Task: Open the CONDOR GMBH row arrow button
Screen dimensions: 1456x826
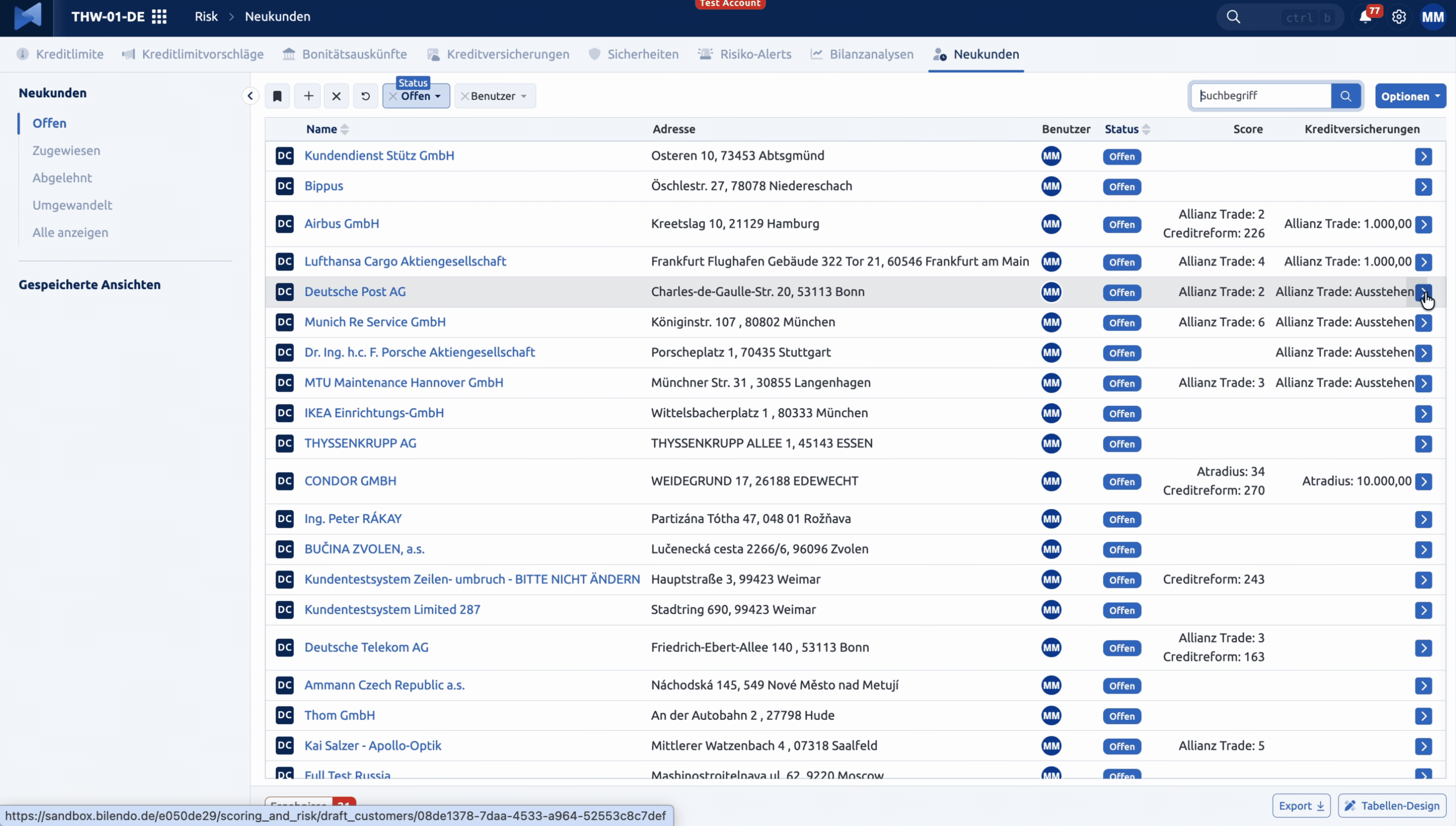Action: click(1423, 482)
